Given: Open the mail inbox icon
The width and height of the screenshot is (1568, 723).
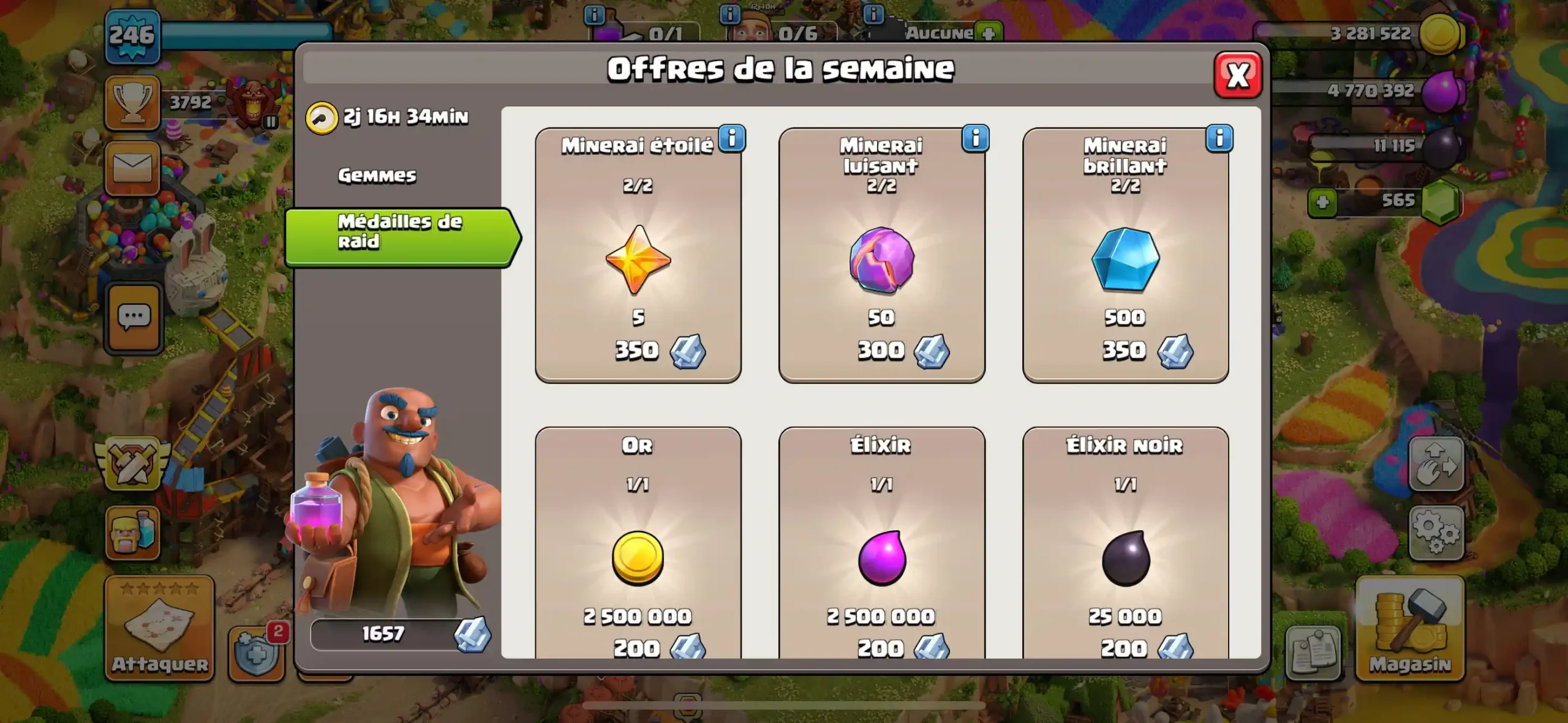Looking at the screenshot, I should (132, 168).
